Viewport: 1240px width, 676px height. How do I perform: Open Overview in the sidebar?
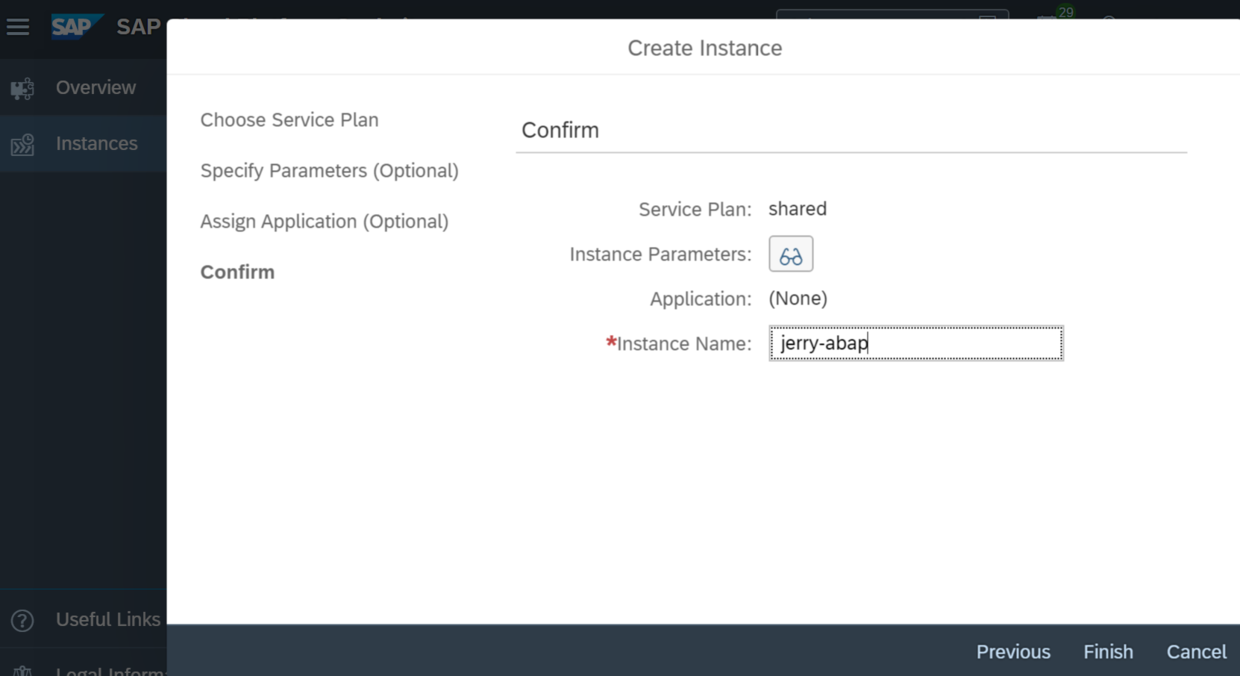tap(96, 88)
